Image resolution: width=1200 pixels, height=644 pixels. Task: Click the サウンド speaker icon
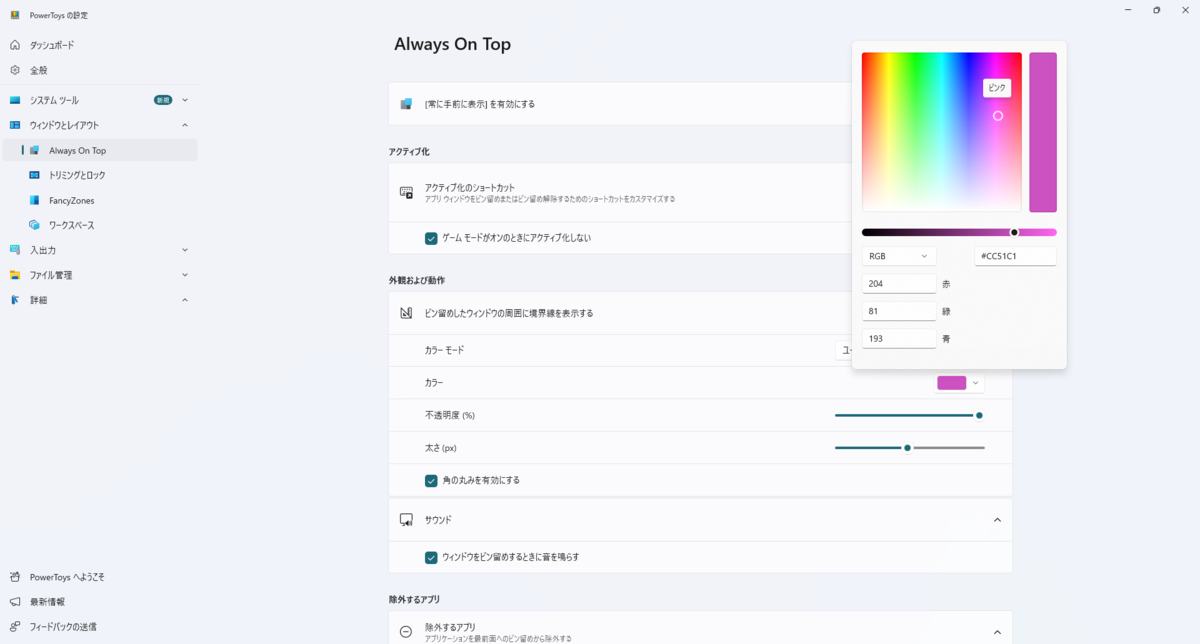[x=406, y=520]
